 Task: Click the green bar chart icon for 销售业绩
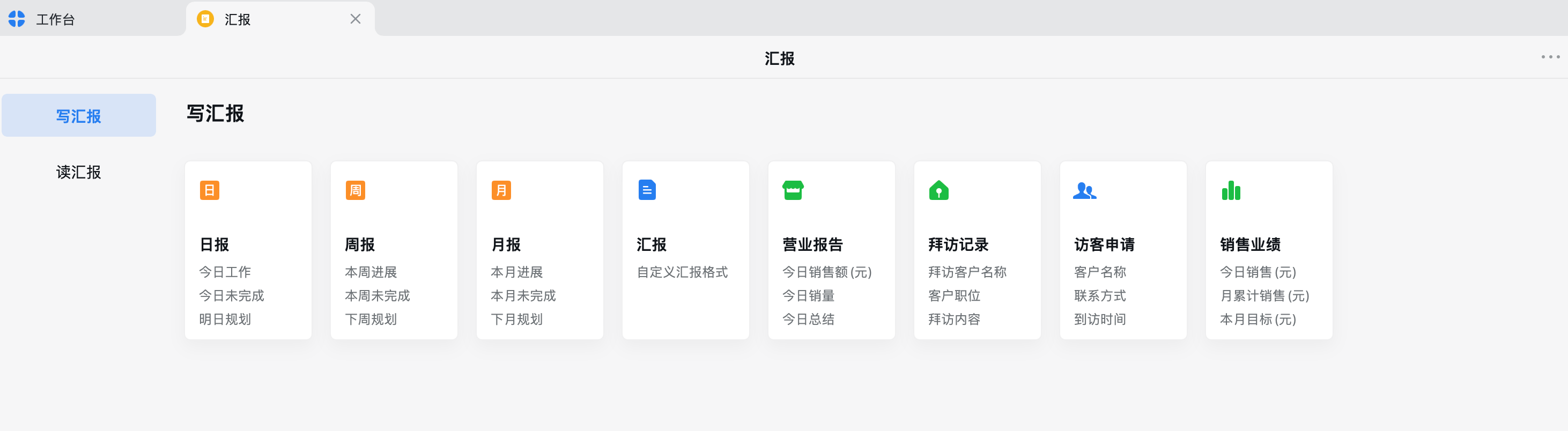1231,190
